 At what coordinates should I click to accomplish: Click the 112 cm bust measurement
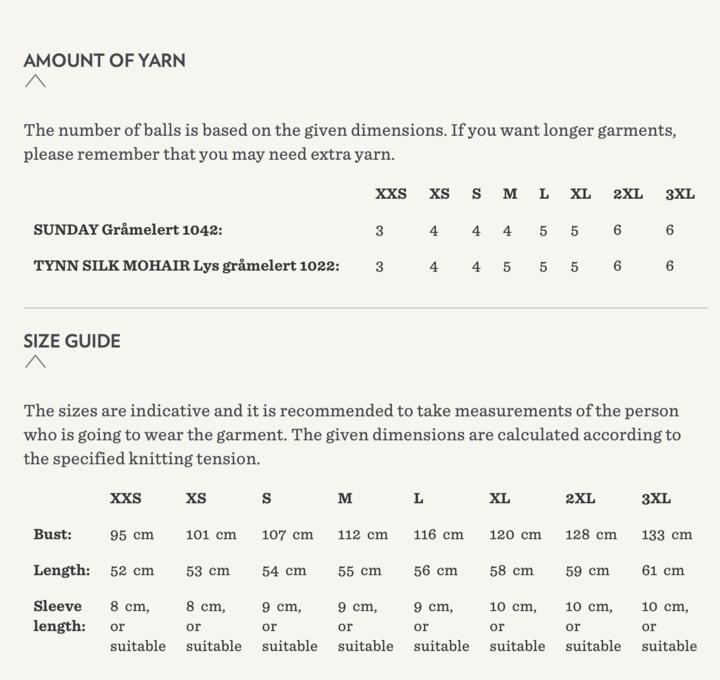coord(363,534)
